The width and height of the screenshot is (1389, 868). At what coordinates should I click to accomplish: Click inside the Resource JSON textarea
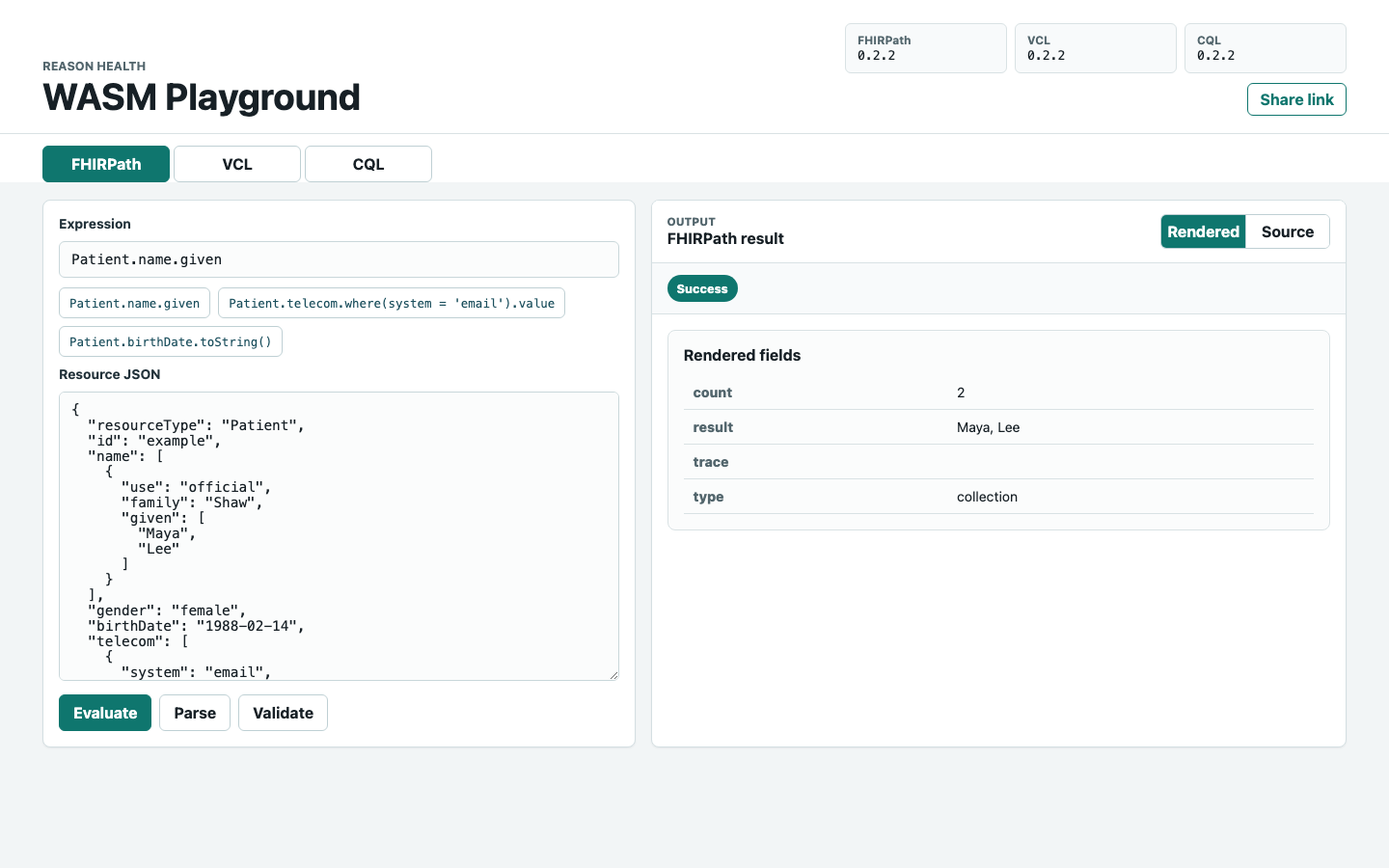[339, 536]
